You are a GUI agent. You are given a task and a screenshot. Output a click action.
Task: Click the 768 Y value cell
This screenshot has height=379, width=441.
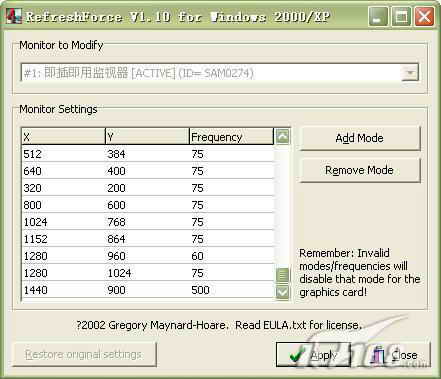pyautogui.click(x=116, y=222)
